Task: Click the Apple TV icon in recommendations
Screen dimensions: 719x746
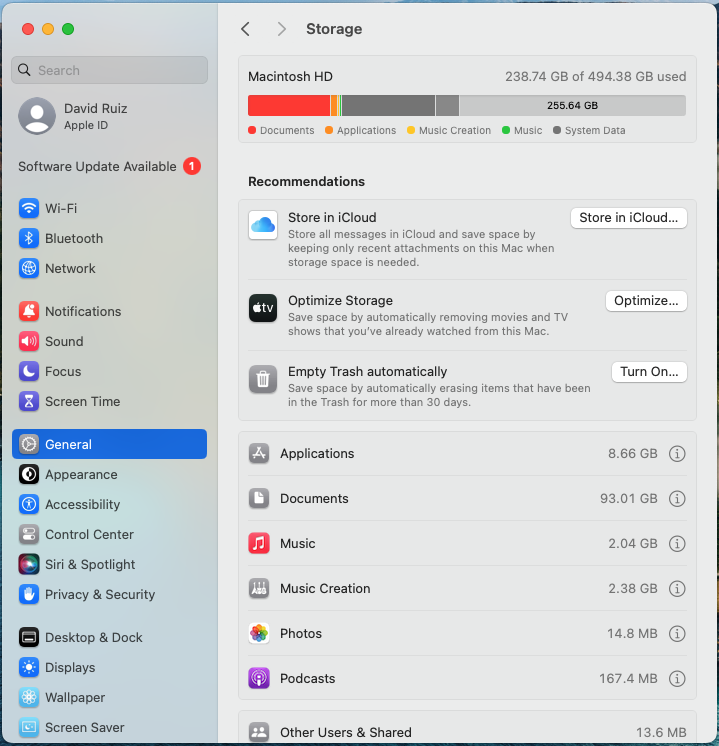Action: point(263,308)
